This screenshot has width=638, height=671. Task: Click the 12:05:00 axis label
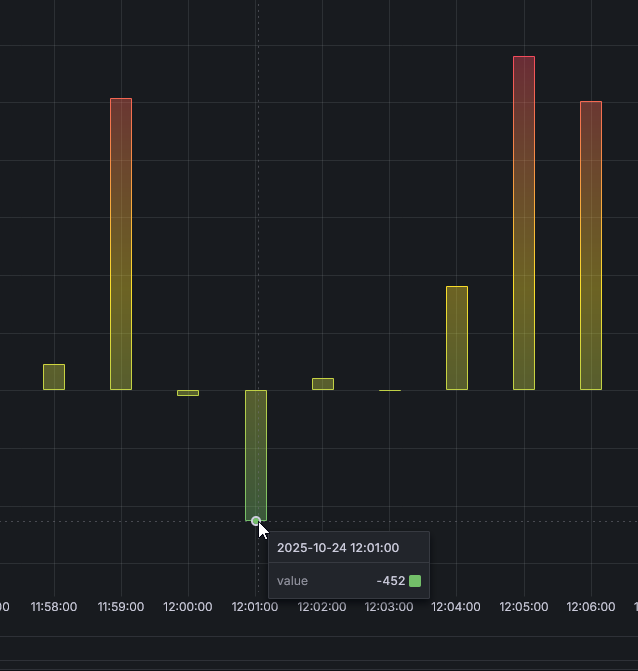[x=524, y=607]
